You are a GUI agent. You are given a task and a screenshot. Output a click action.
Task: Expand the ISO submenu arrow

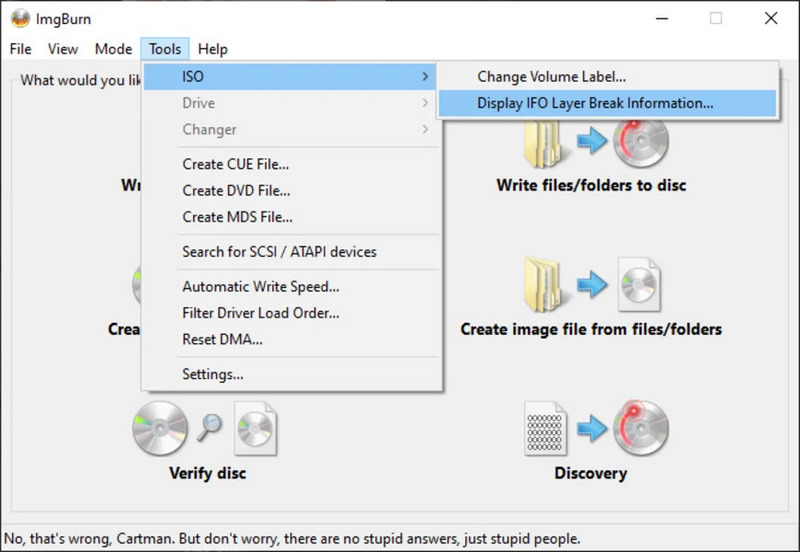pos(425,77)
